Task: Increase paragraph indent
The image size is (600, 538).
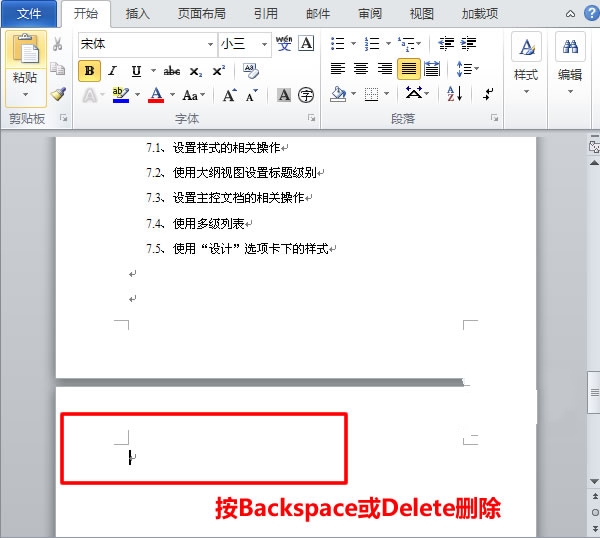Action: coord(468,44)
